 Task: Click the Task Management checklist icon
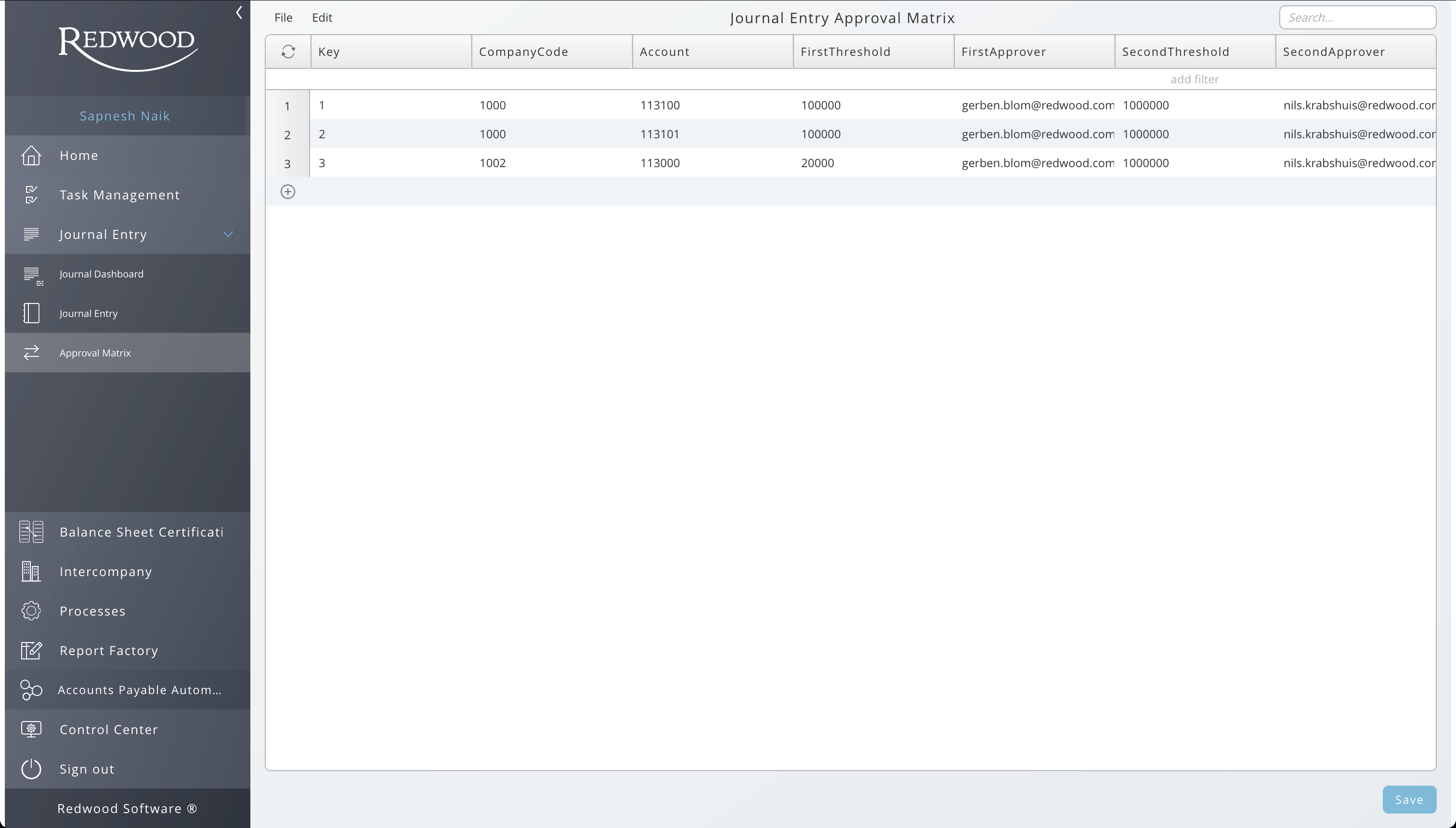pos(31,195)
